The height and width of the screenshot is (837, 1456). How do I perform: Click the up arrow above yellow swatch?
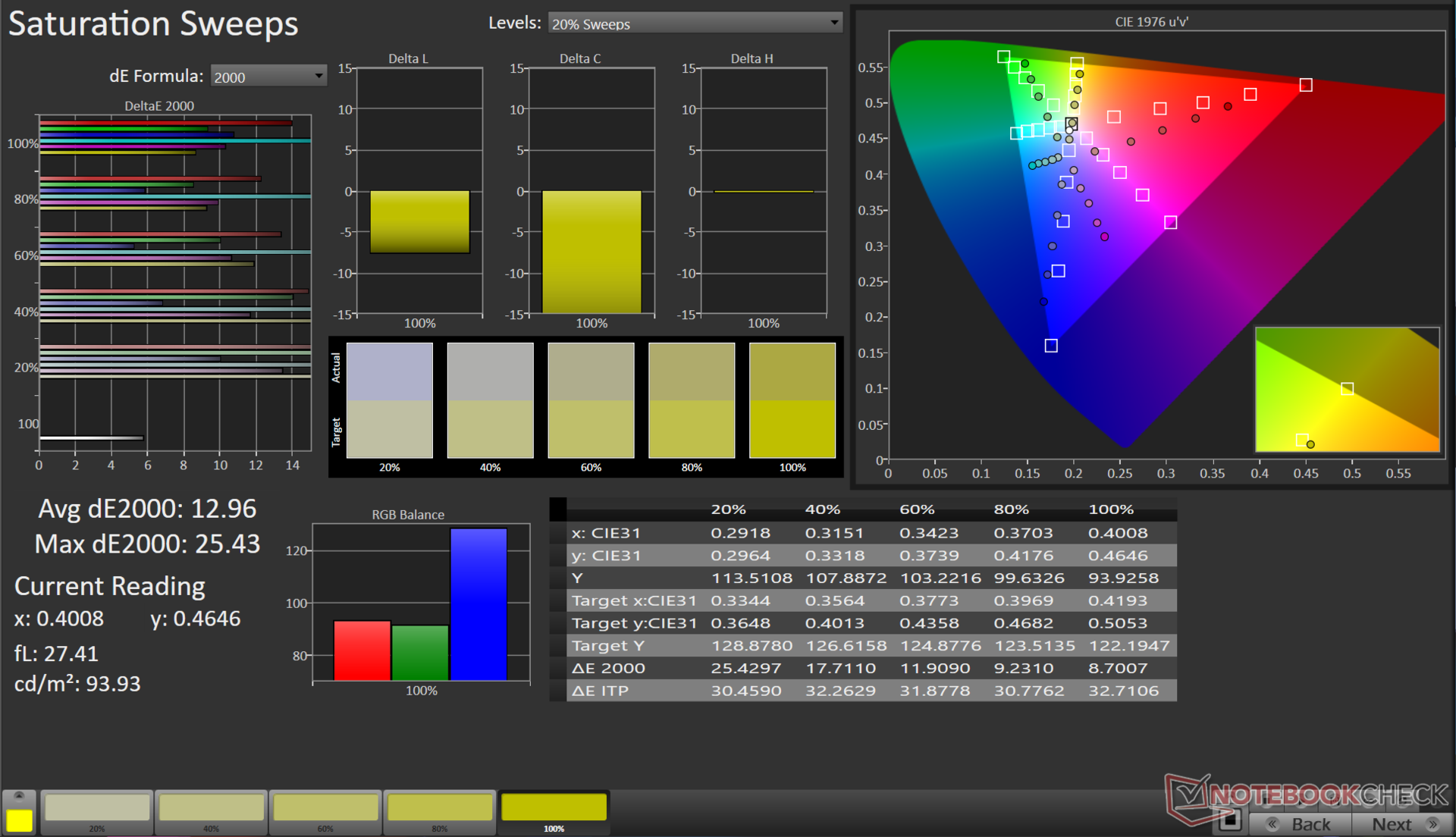19,796
